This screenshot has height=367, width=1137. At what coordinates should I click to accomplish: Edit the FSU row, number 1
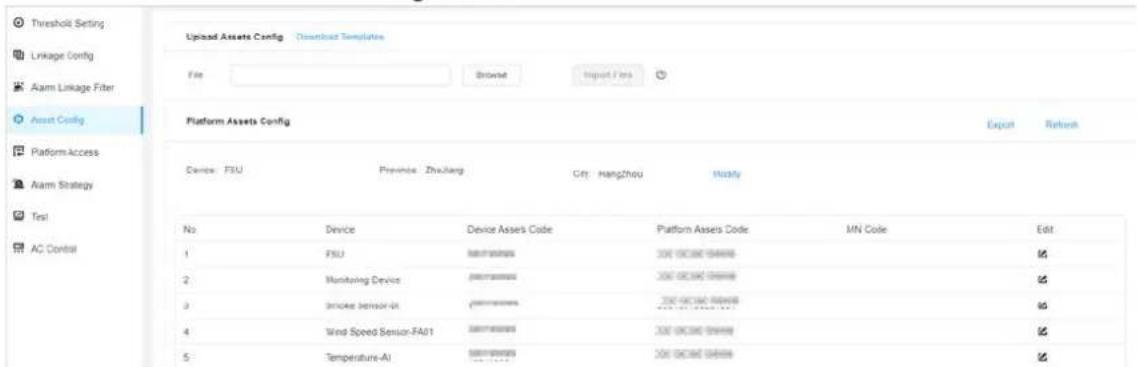pos(1043,254)
